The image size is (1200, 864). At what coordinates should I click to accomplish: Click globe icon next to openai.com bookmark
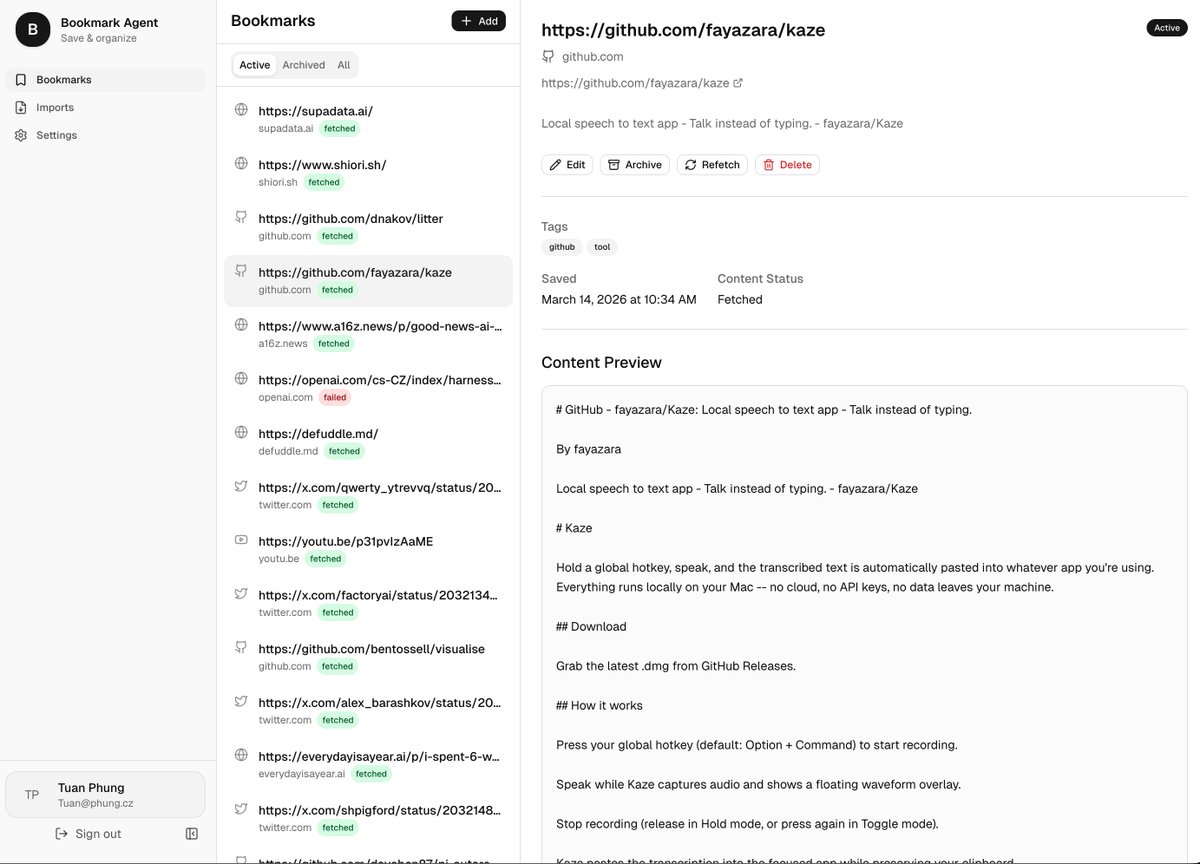coord(241,378)
